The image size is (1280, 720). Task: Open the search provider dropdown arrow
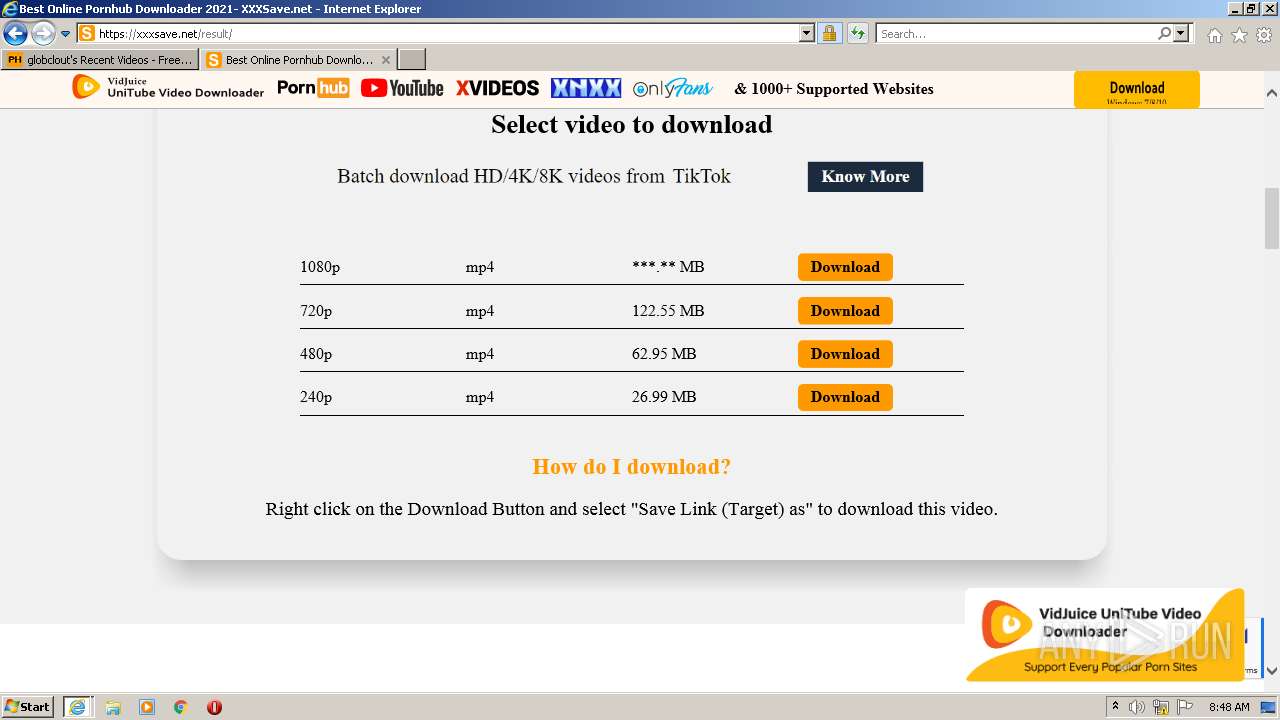click(x=1181, y=33)
